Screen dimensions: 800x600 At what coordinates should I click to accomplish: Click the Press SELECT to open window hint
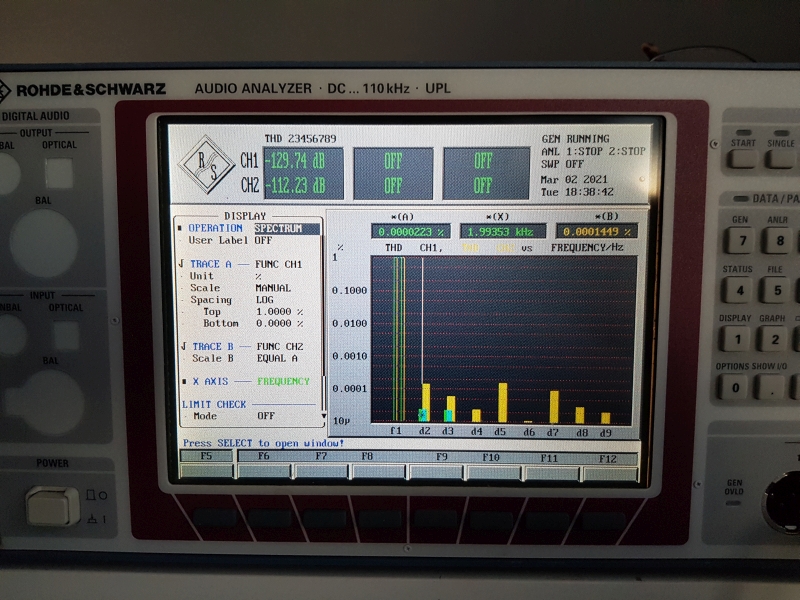coord(263,443)
